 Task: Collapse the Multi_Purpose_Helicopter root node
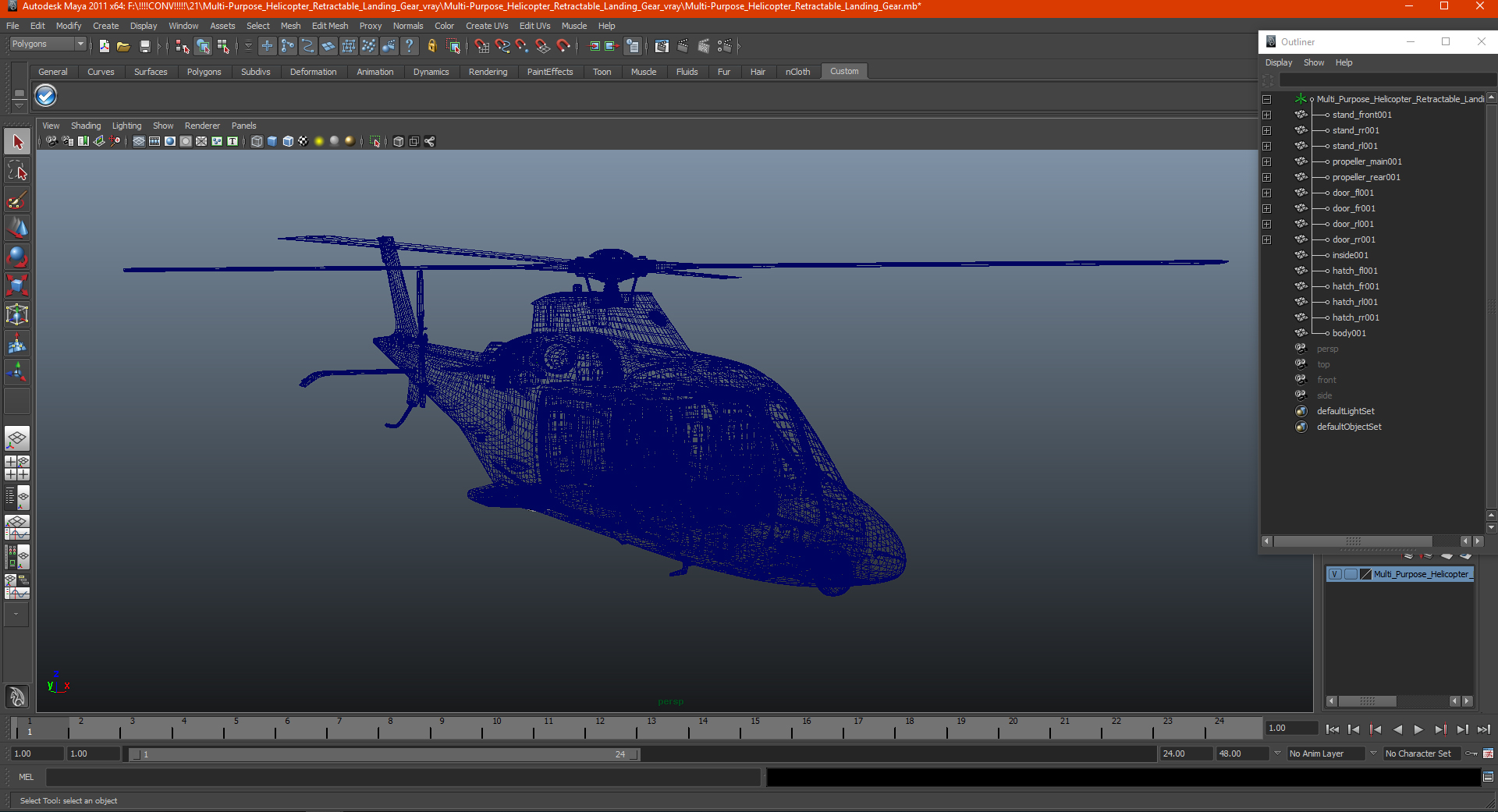1266,99
